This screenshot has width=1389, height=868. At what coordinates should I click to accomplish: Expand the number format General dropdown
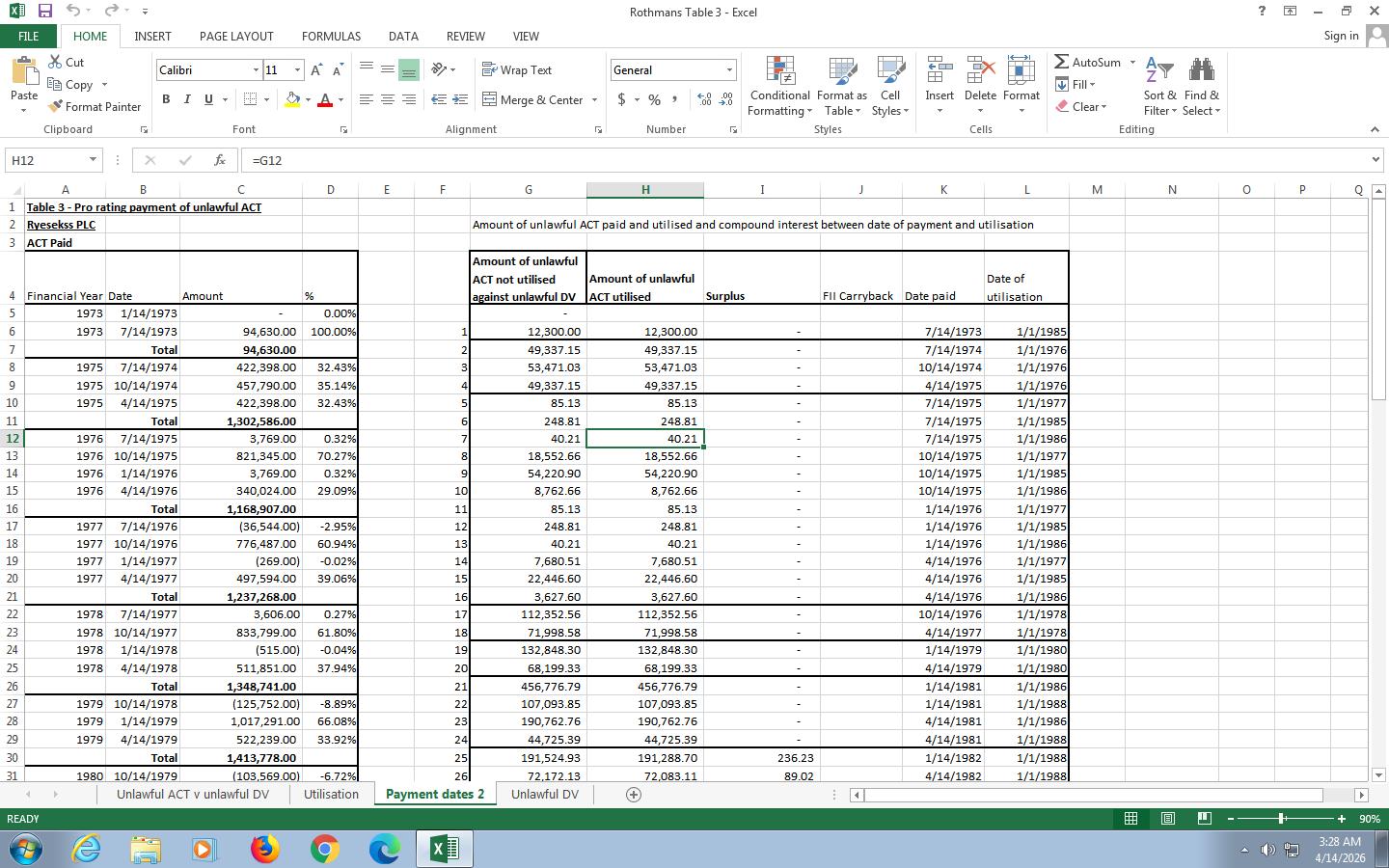pos(729,70)
